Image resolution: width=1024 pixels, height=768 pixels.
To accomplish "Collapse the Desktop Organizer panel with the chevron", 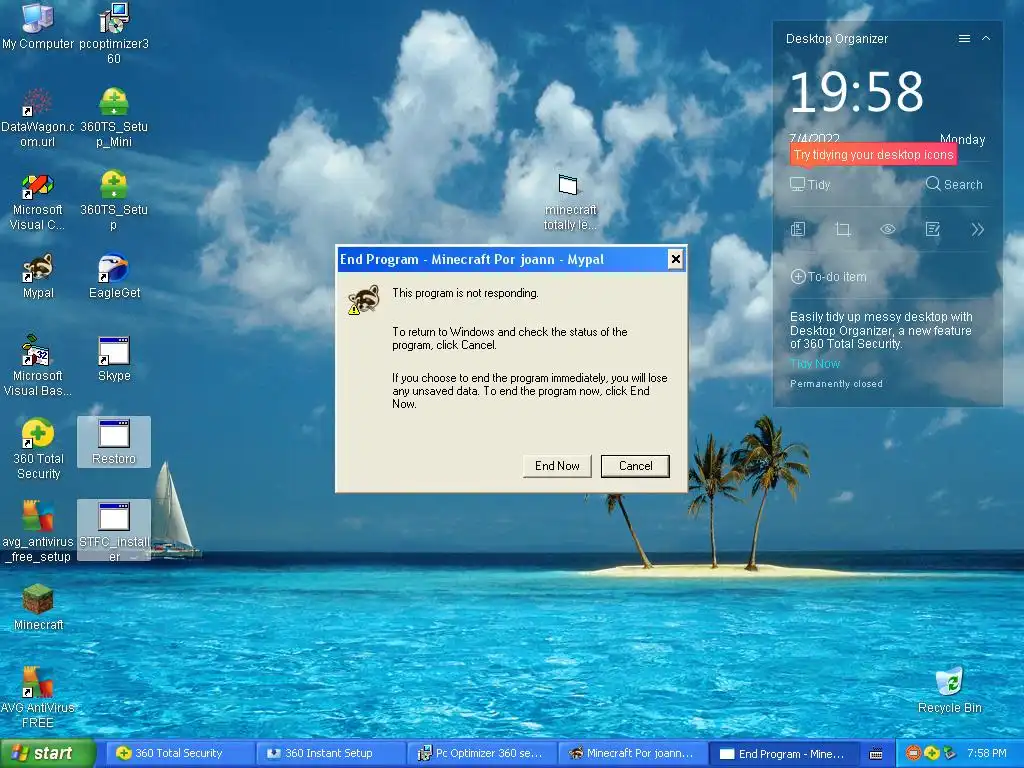I will click(986, 39).
